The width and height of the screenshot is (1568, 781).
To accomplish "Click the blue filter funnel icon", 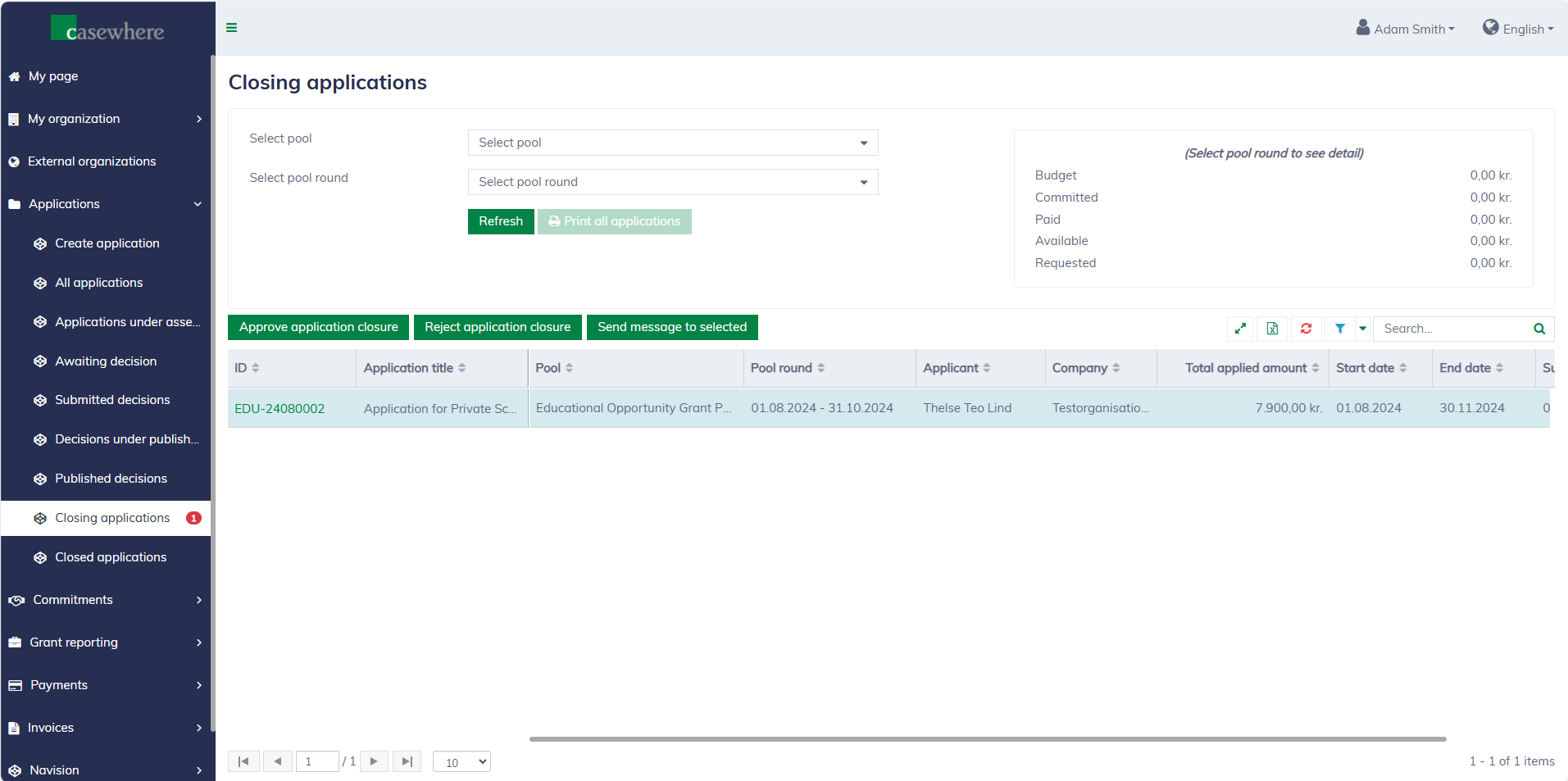I will click(x=1339, y=329).
